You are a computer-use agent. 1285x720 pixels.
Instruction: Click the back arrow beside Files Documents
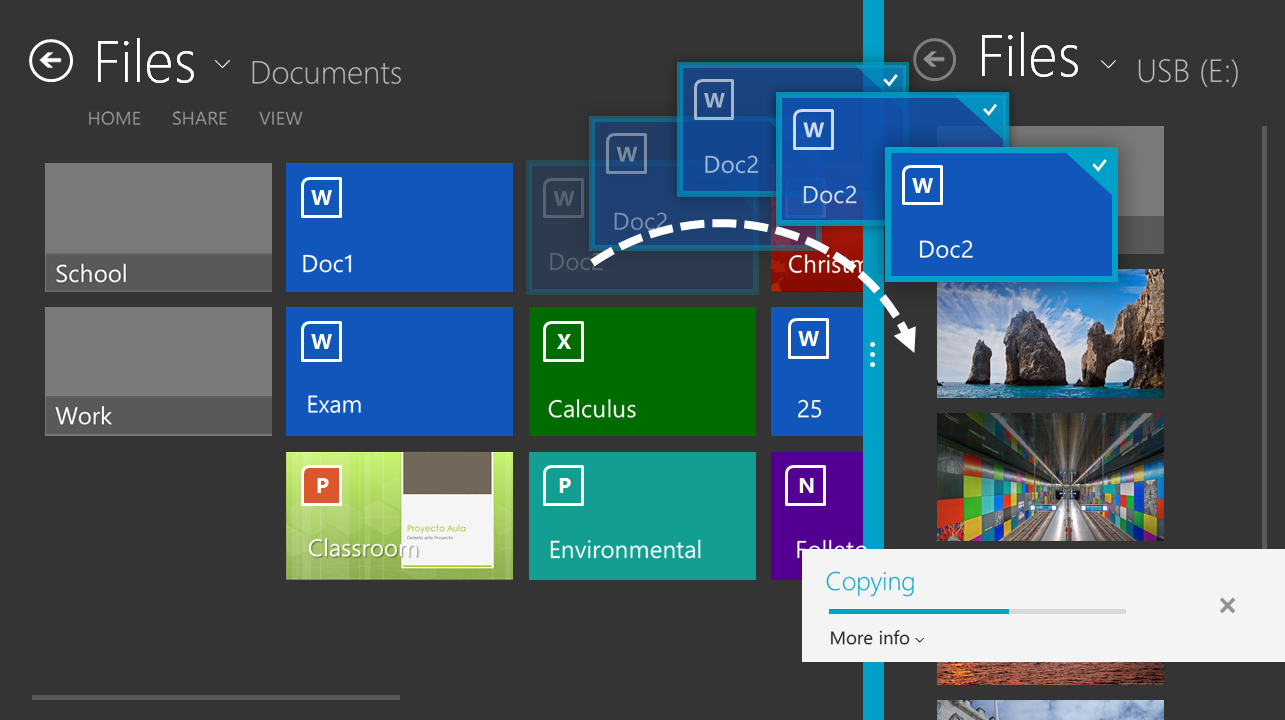[51, 61]
